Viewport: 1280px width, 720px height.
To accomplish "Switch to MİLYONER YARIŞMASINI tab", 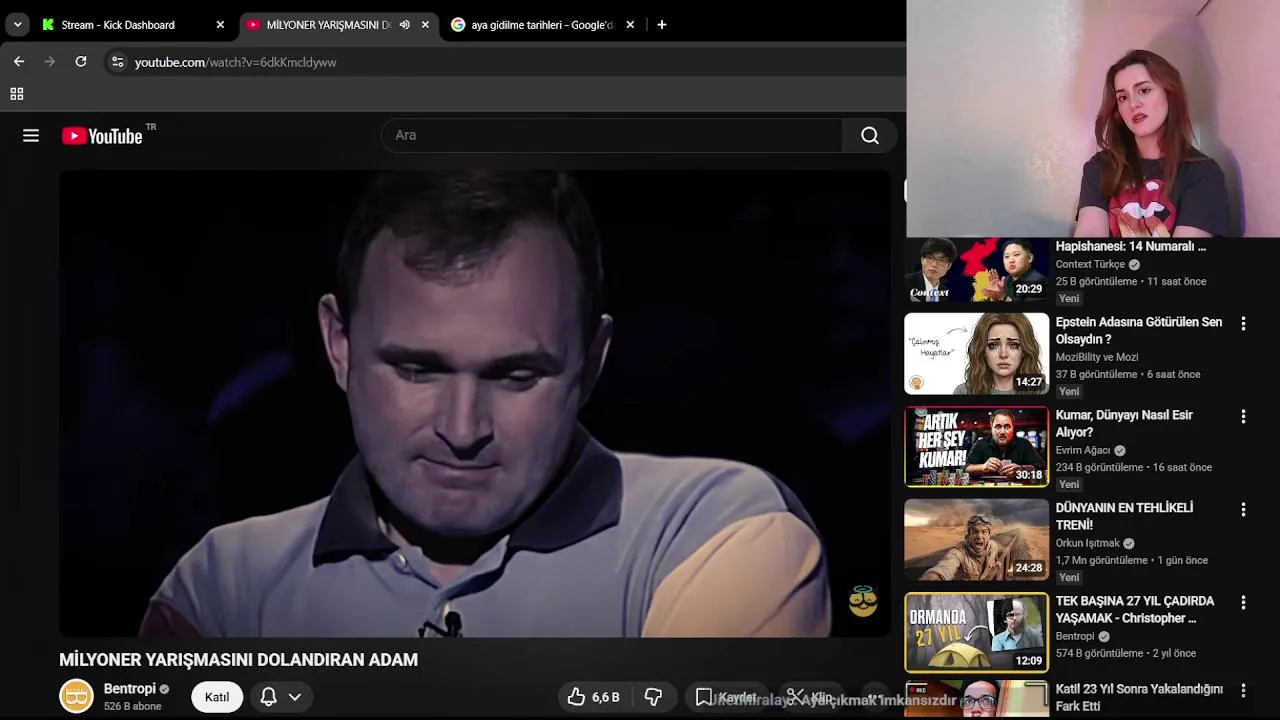I will (328, 25).
